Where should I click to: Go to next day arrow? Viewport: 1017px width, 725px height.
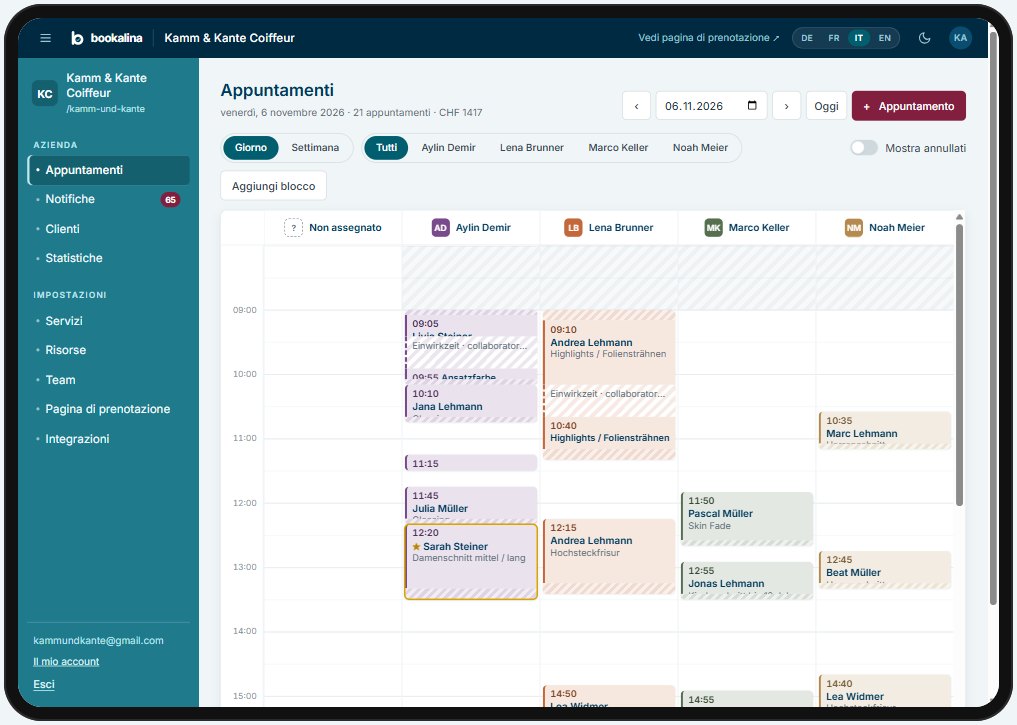click(786, 106)
